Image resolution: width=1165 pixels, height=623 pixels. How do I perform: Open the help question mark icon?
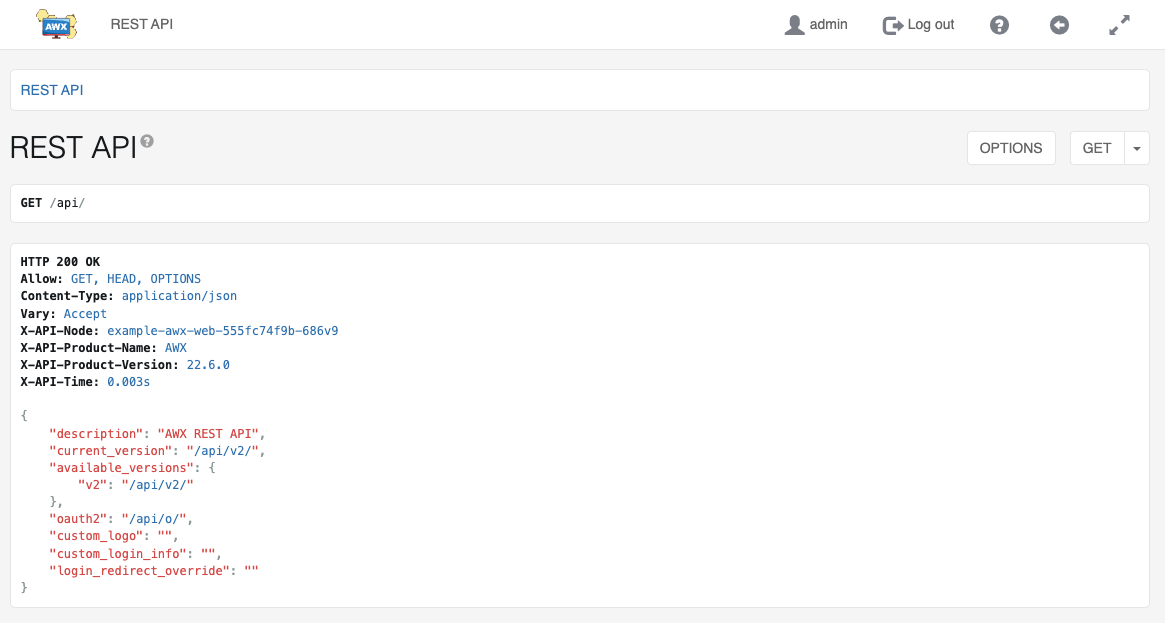pyautogui.click(x=999, y=25)
